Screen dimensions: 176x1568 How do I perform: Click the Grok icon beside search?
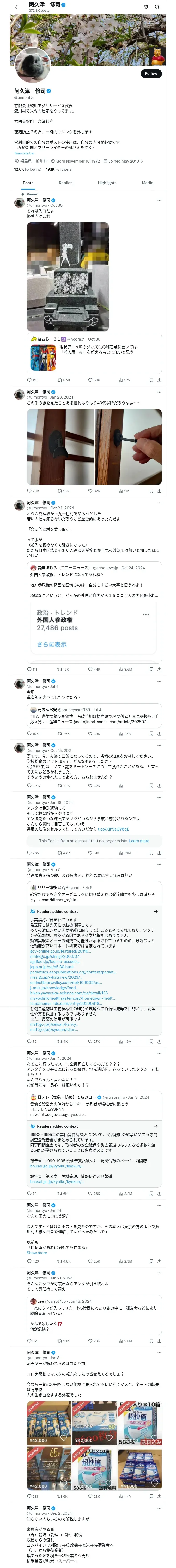pos(146,7)
